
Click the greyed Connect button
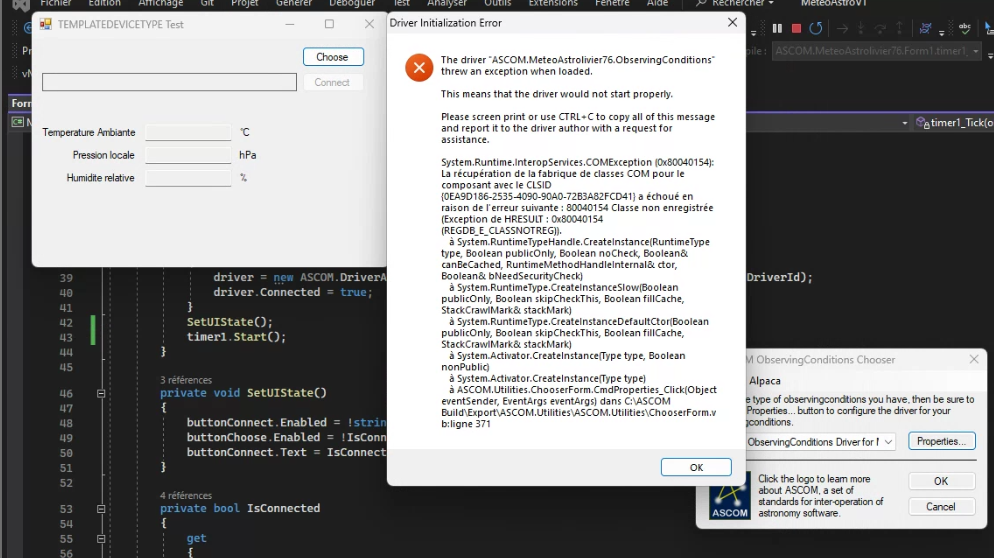[x=332, y=82]
